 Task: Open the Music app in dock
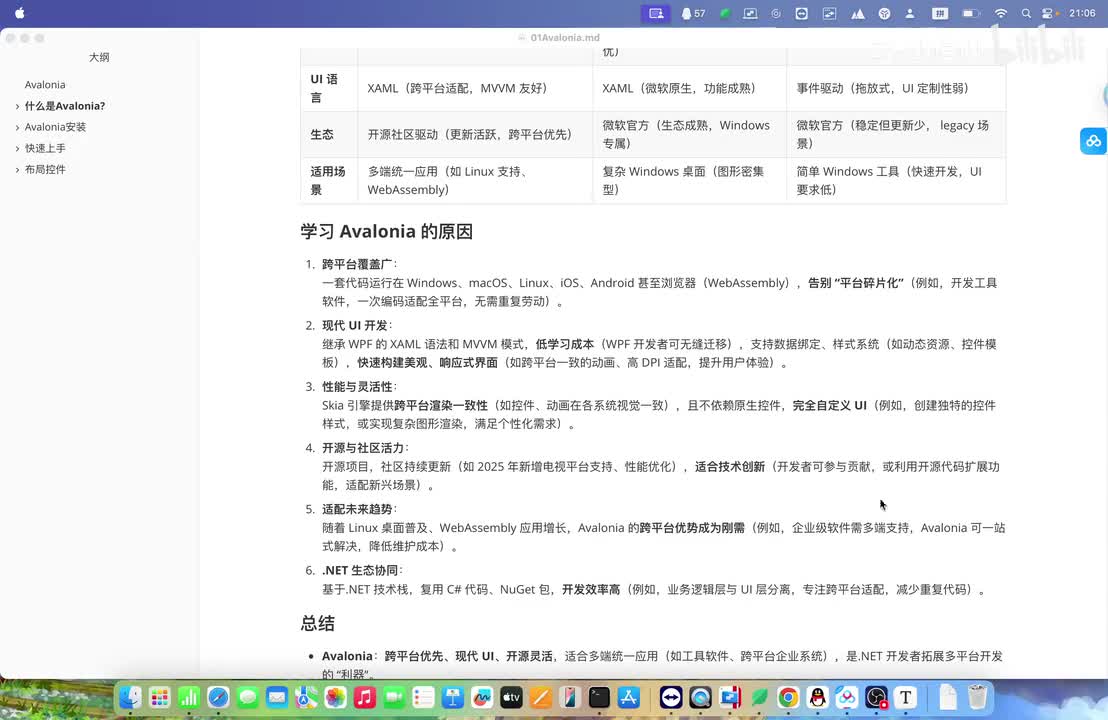coord(364,697)
